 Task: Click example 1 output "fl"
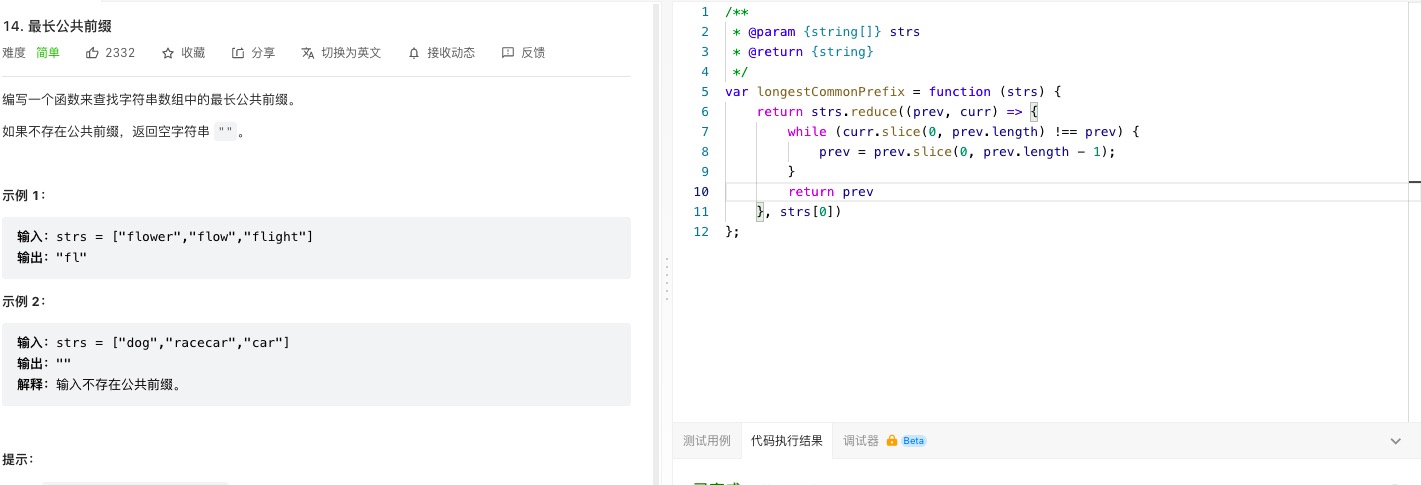(52, 257)
